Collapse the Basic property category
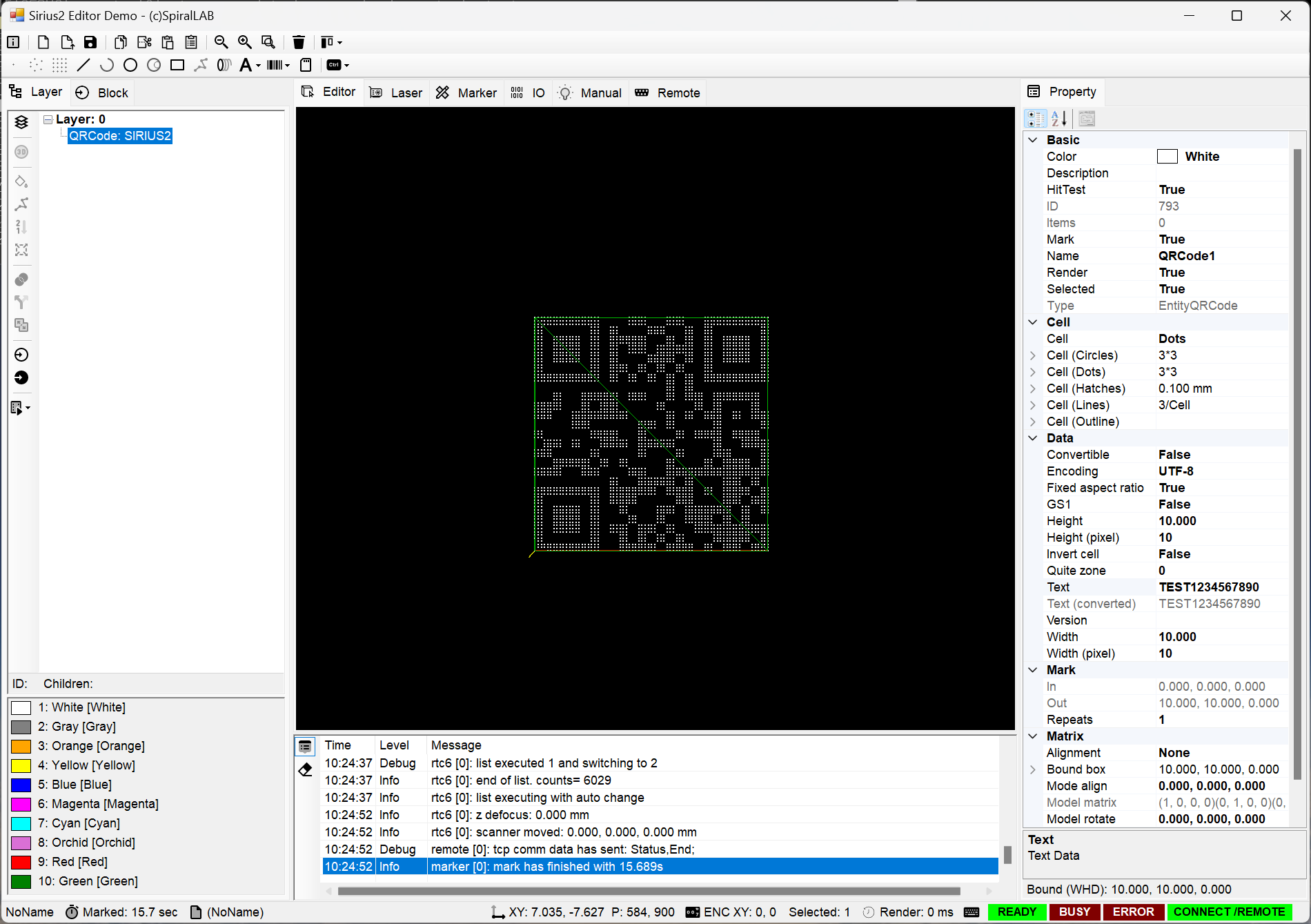 (x=1033, y=140)
